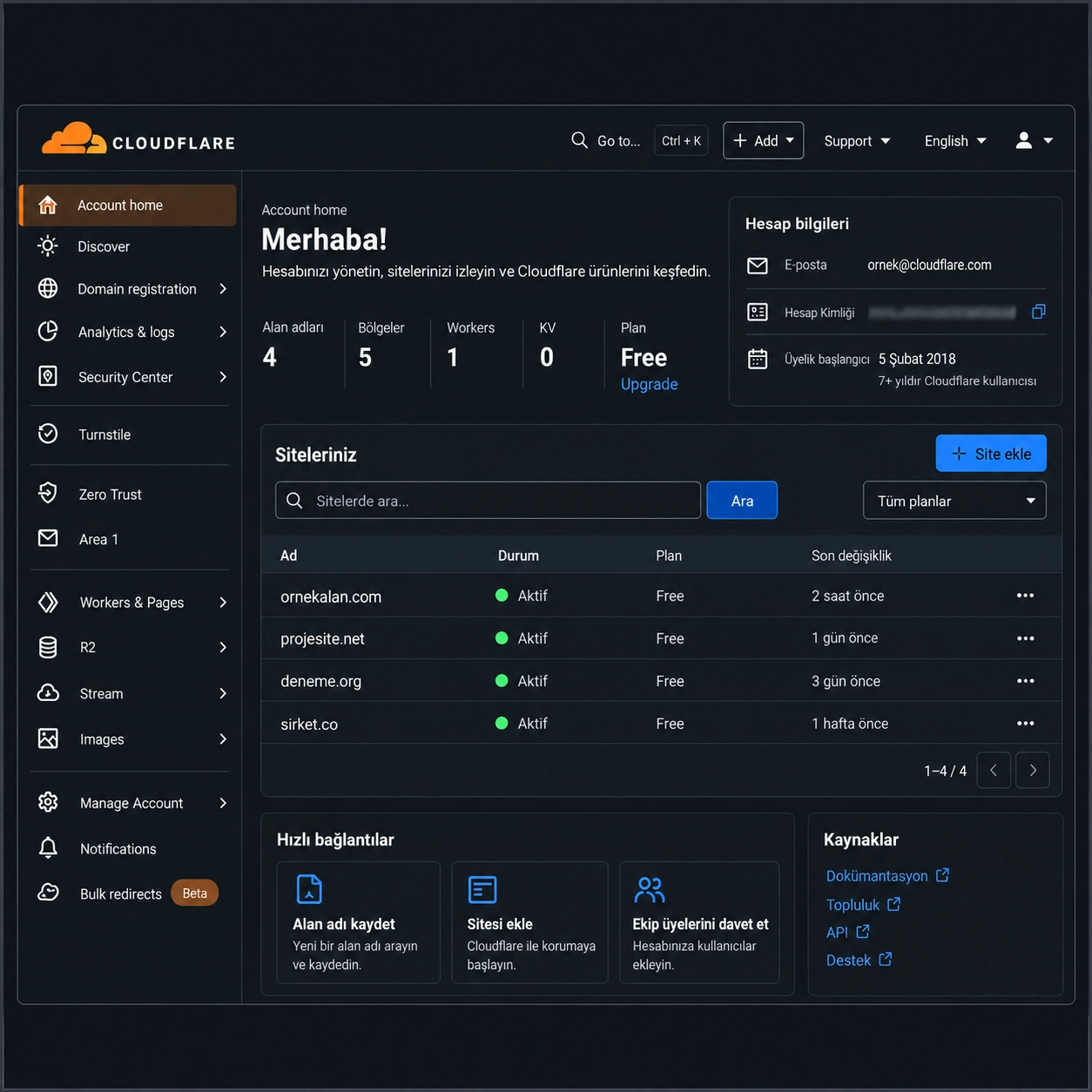Open Bulk redirects in the sidebar
This screenshot has height=1092, width=1092.
point(128,893)
